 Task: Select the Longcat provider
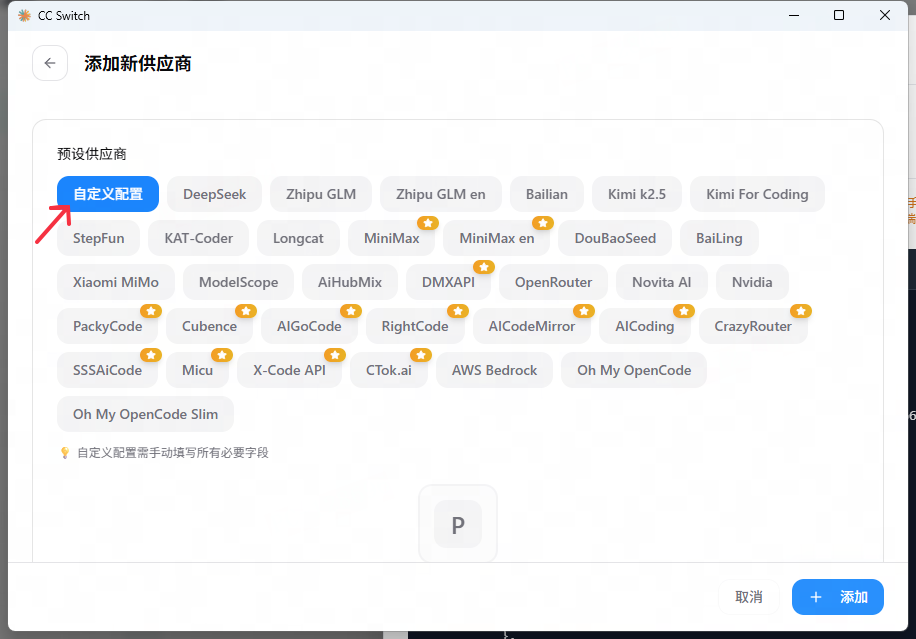coord(298,238)
